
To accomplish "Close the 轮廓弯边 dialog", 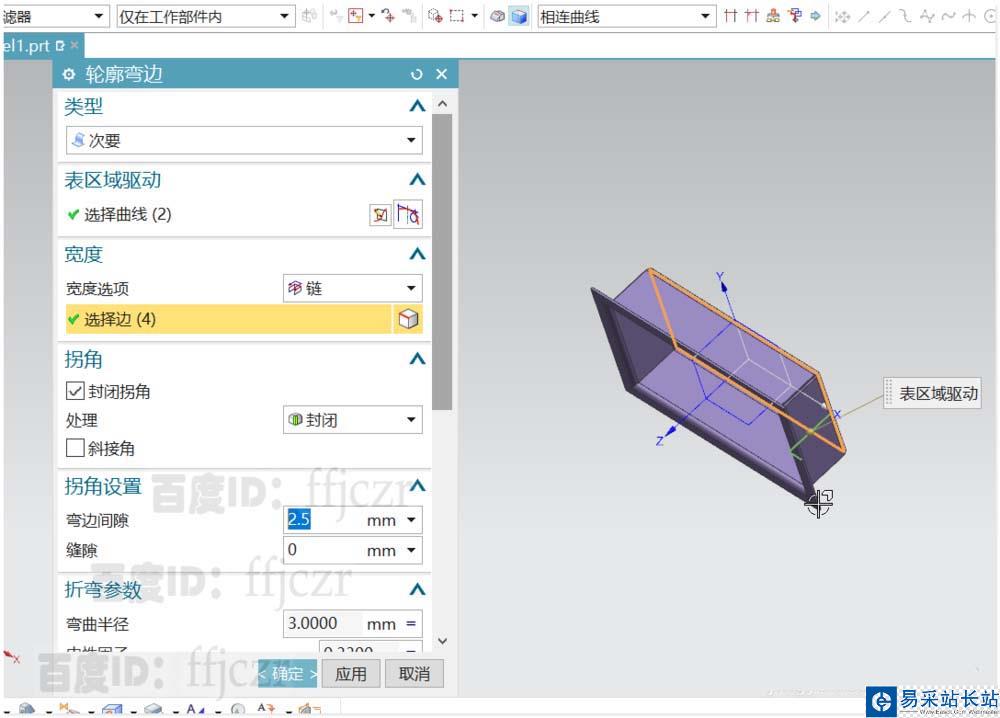I will tap(441, 74).
